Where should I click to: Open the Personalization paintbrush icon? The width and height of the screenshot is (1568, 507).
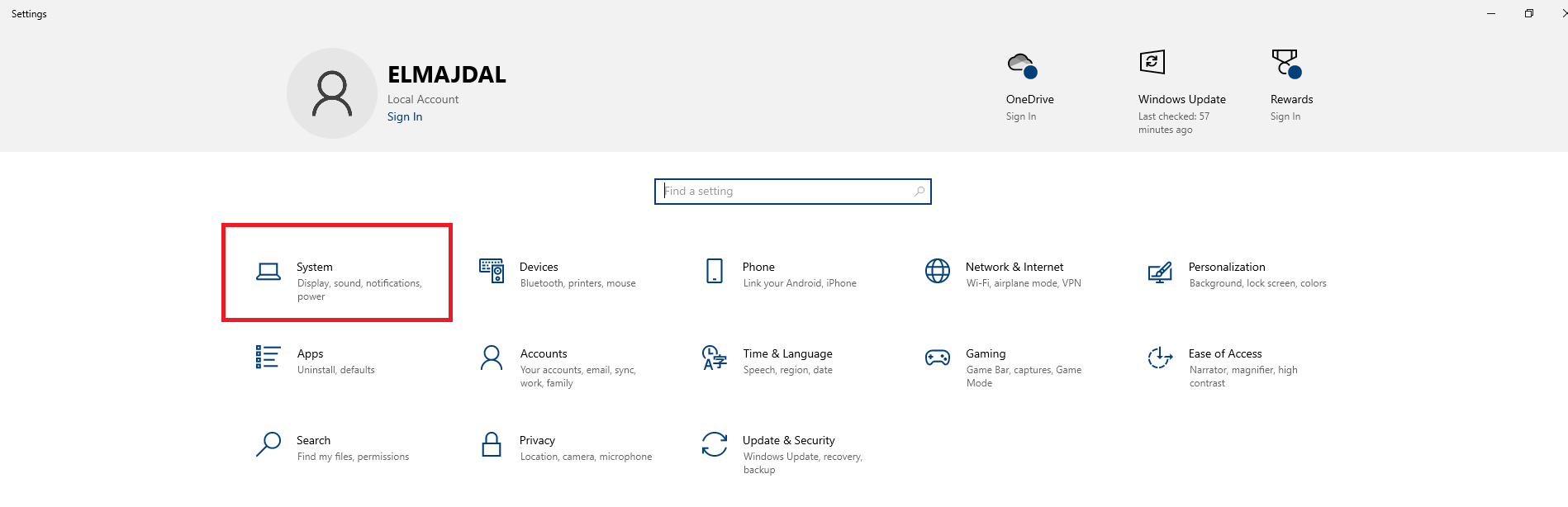tap(1160, 272)
